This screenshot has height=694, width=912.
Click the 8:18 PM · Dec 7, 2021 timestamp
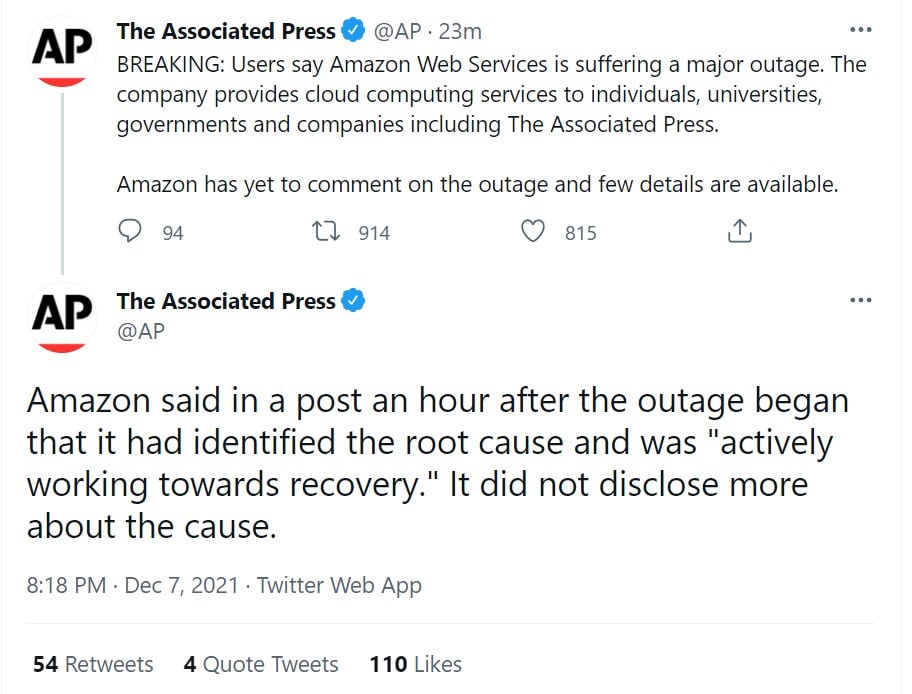tap(133, 585)
